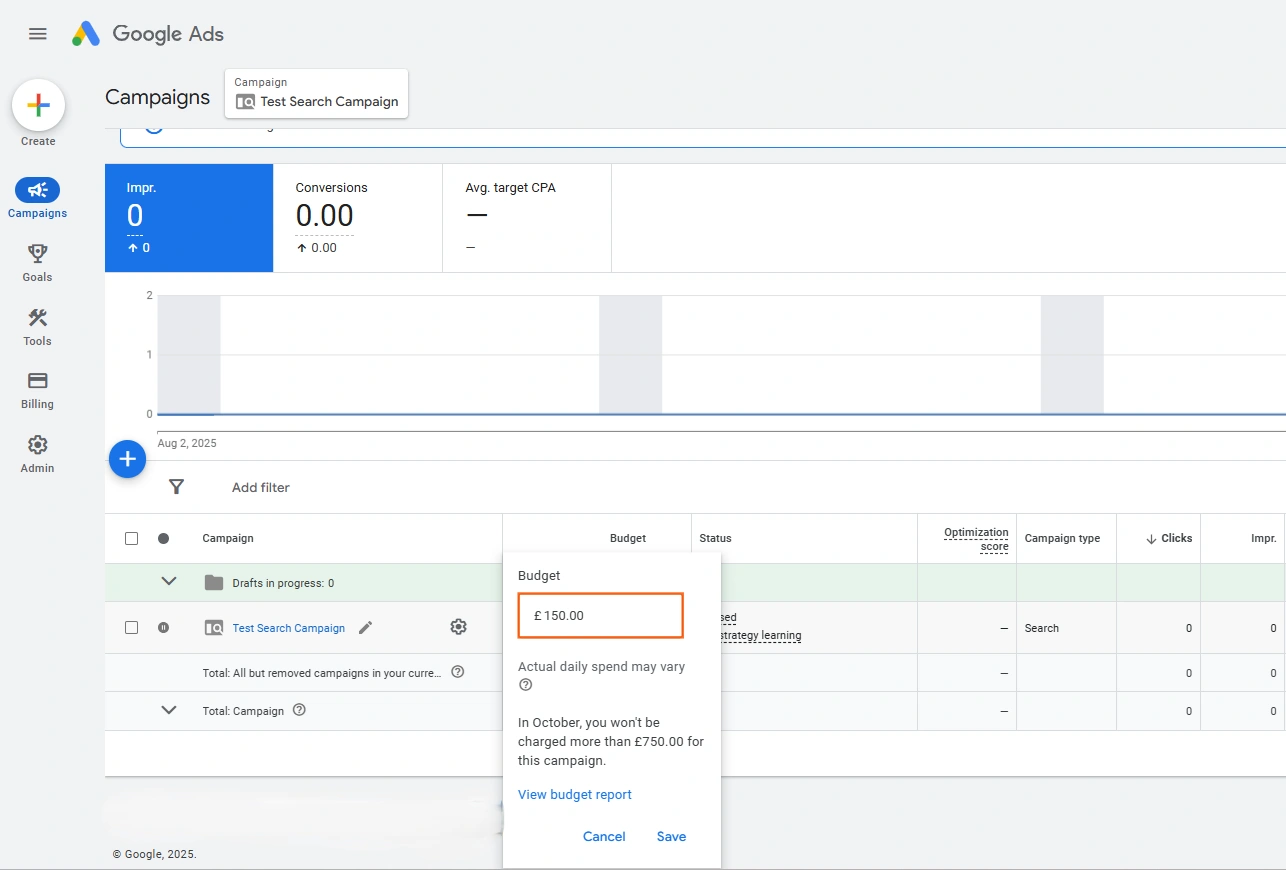
Task: Sort by the Status column header
Action: tap(716, 538)
